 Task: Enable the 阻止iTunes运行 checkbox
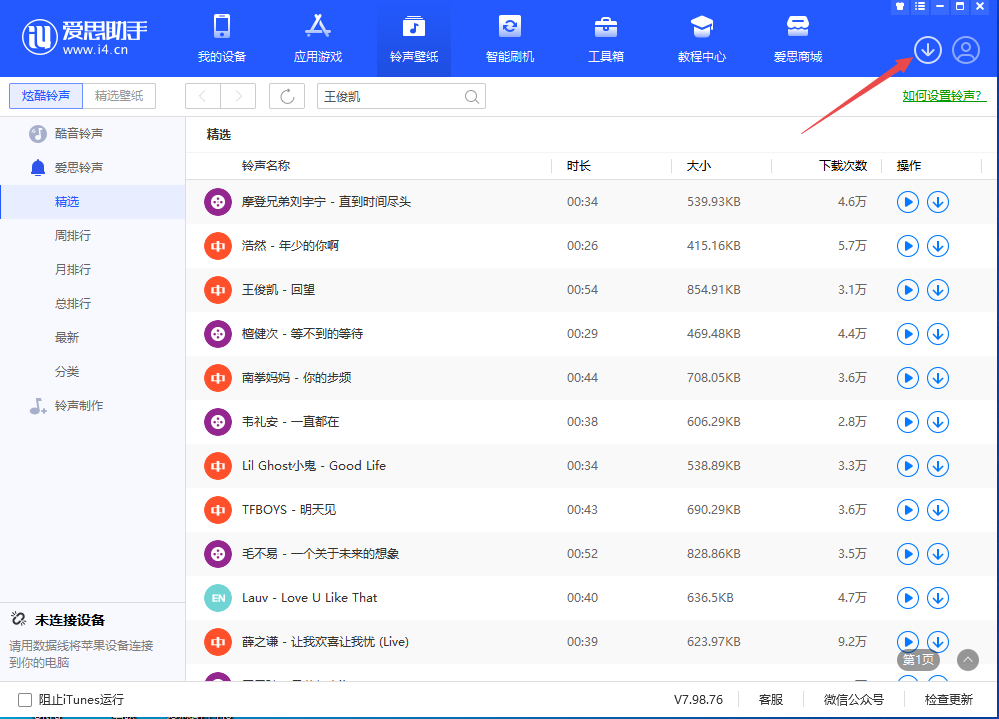[25, 700]
